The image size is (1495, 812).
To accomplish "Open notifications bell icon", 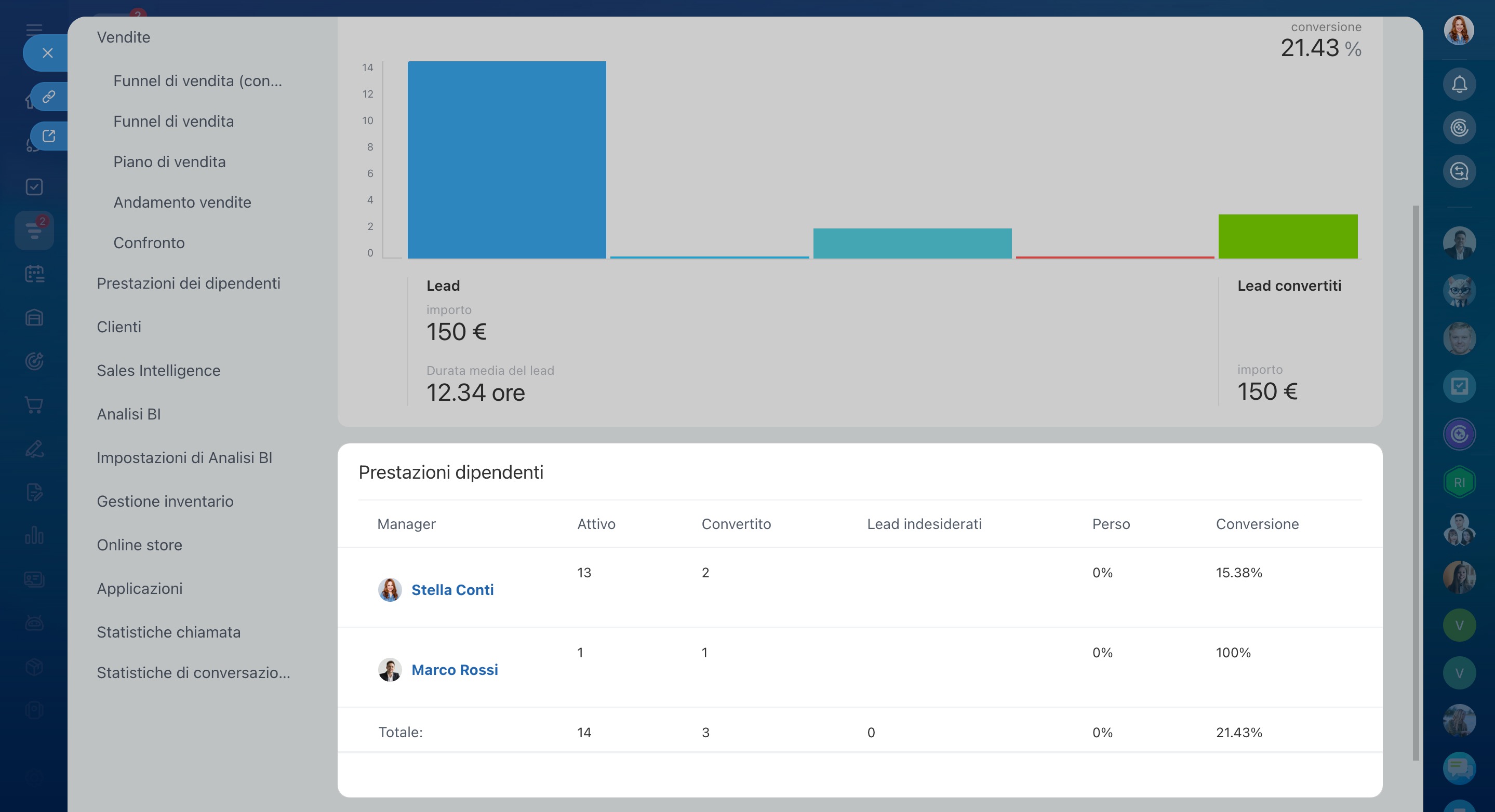I will (x=1459, y=85).
